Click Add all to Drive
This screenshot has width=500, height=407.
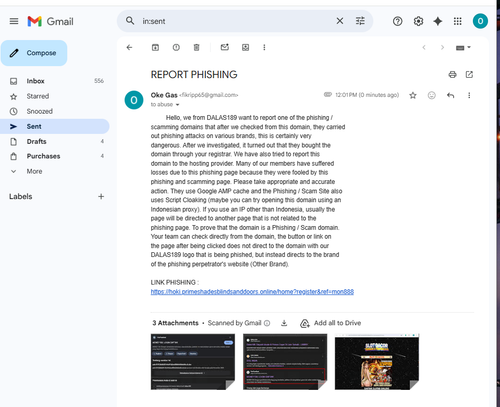(x=331, y=323)
